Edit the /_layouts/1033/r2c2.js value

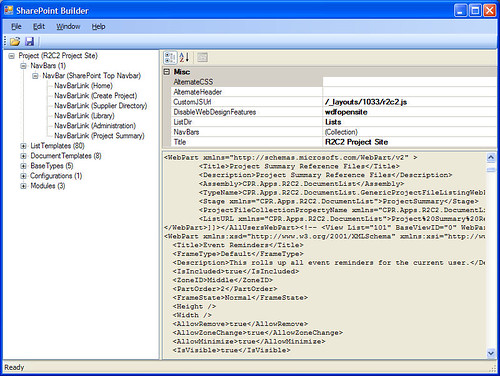366,102
